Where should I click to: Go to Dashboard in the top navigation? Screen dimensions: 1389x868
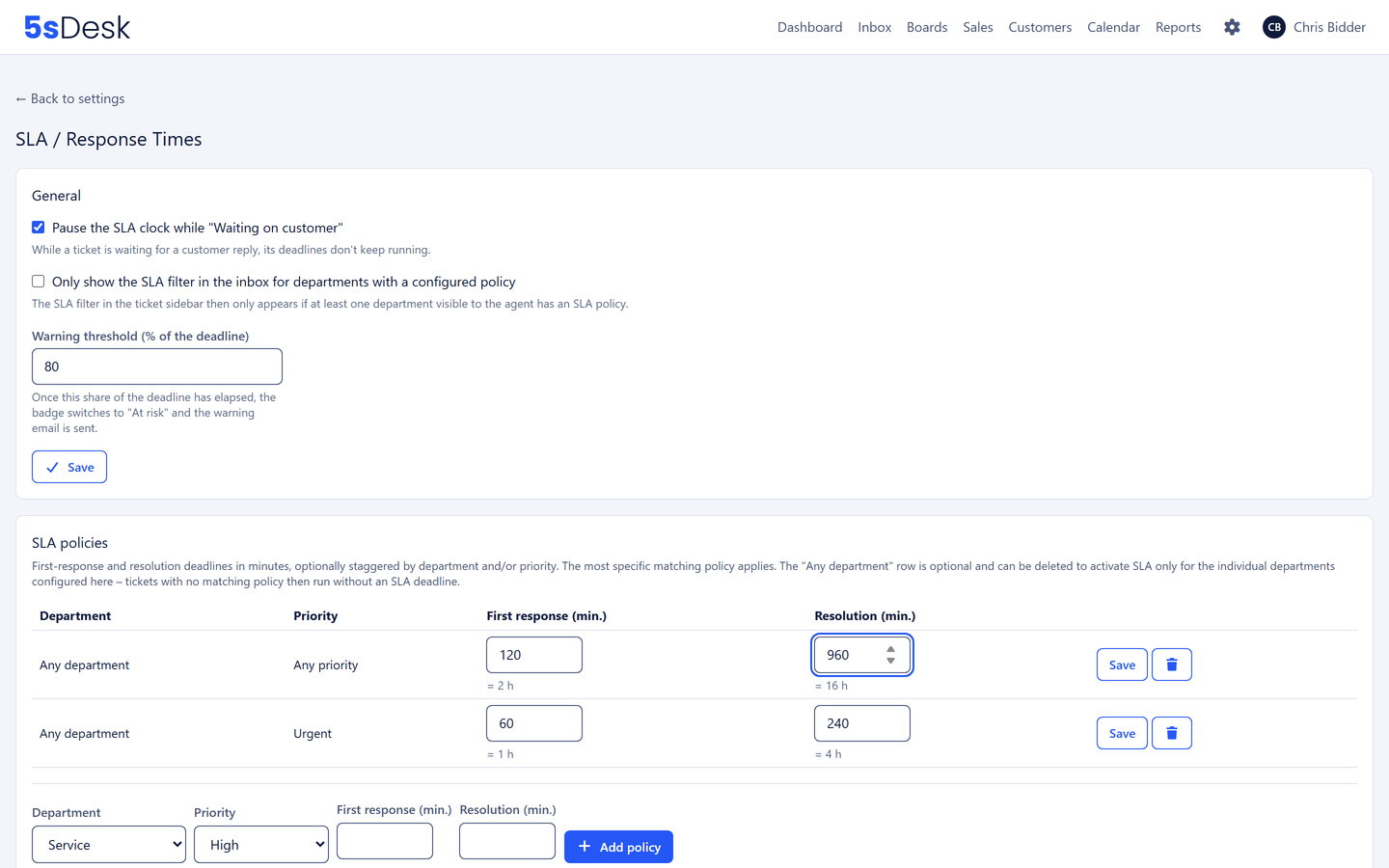[x=810, y=27]
